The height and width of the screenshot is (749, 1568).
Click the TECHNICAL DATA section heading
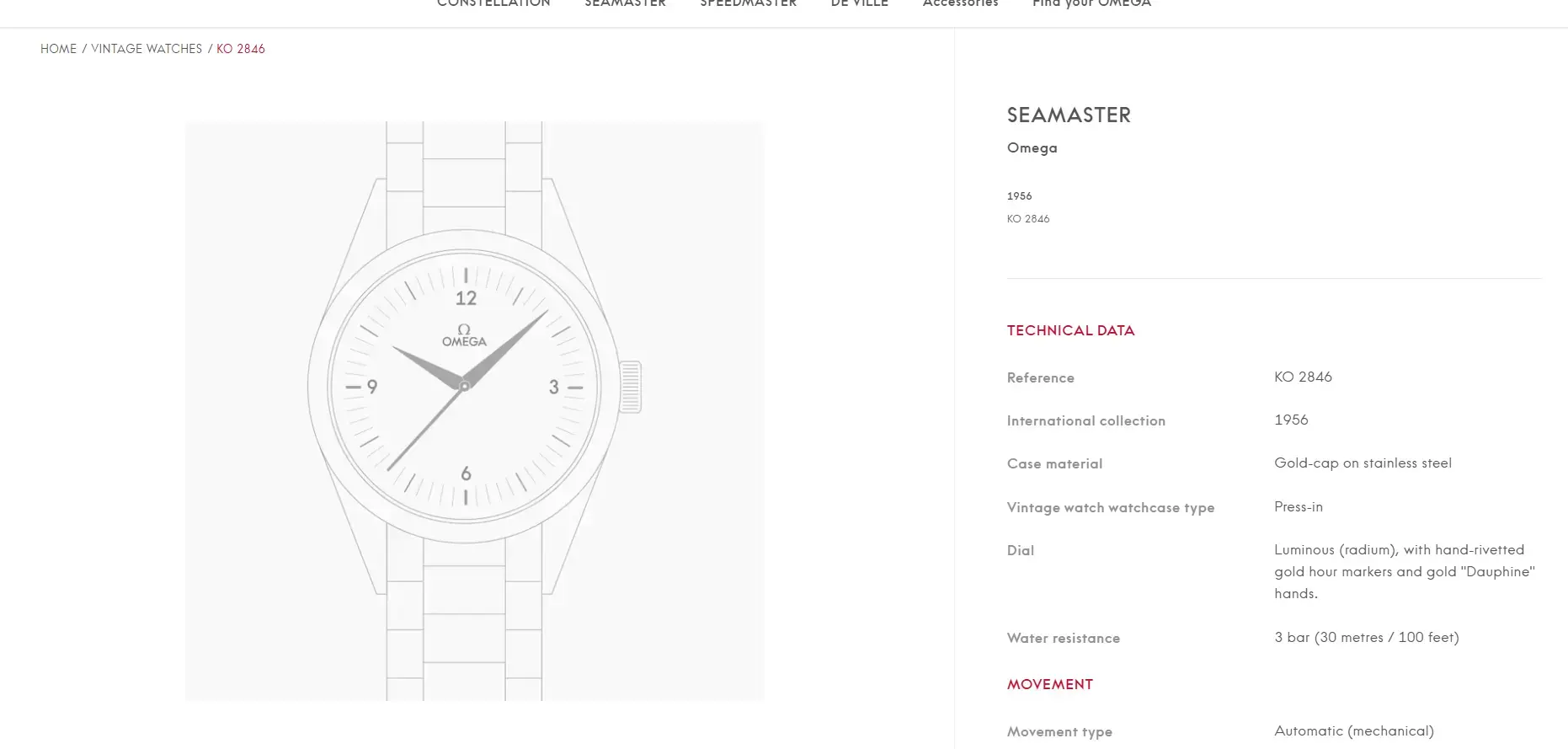[1070, 330]
